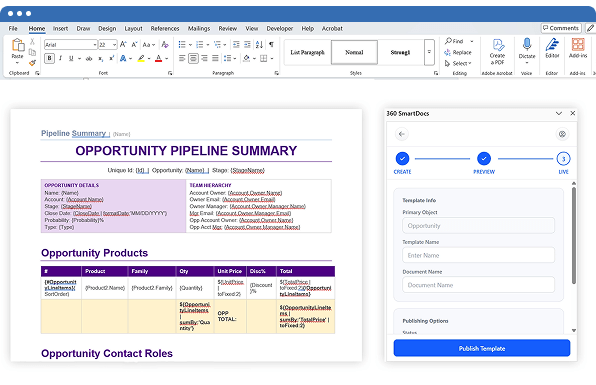Click the Numbering list icon

(200, 44)
